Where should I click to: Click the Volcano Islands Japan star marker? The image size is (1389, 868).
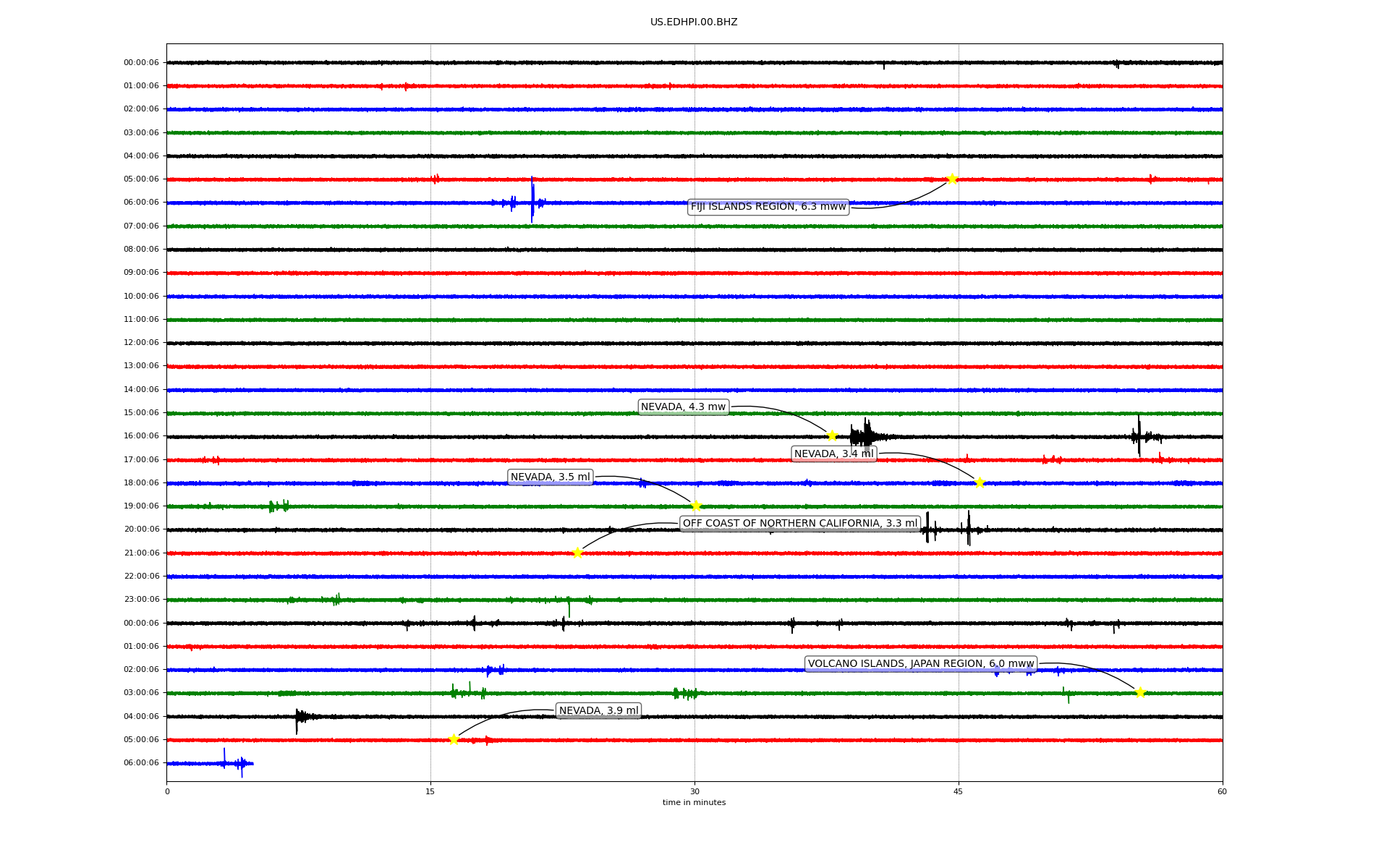1140,692
